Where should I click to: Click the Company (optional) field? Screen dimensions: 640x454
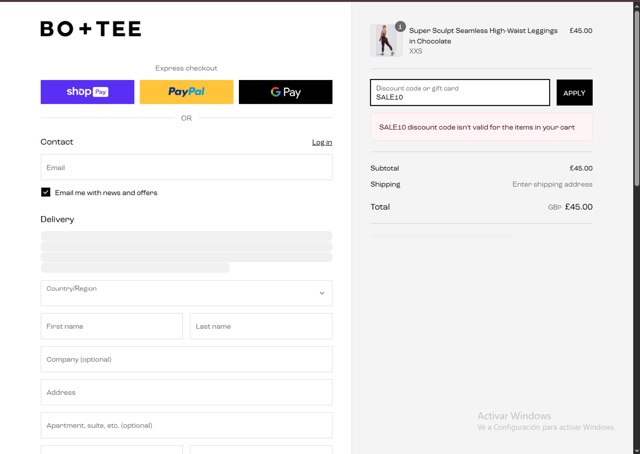click(187, 359)
